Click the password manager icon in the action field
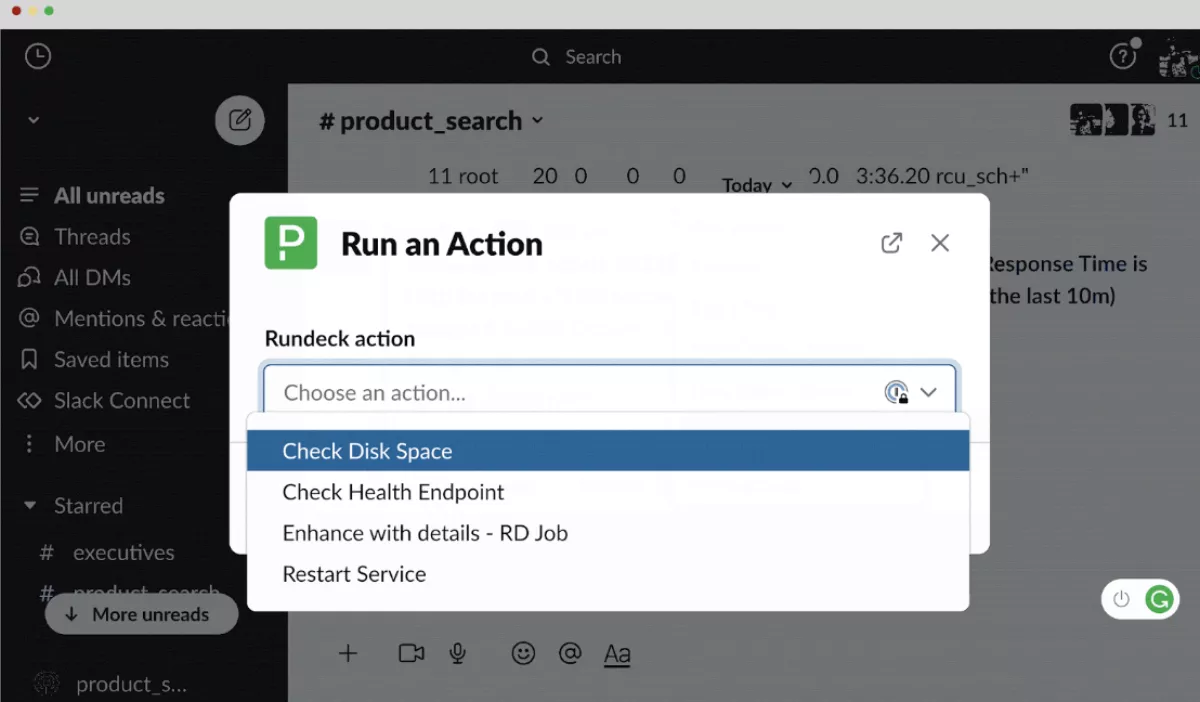This screenshot has height=702, width=1200. tap(896, 393)
